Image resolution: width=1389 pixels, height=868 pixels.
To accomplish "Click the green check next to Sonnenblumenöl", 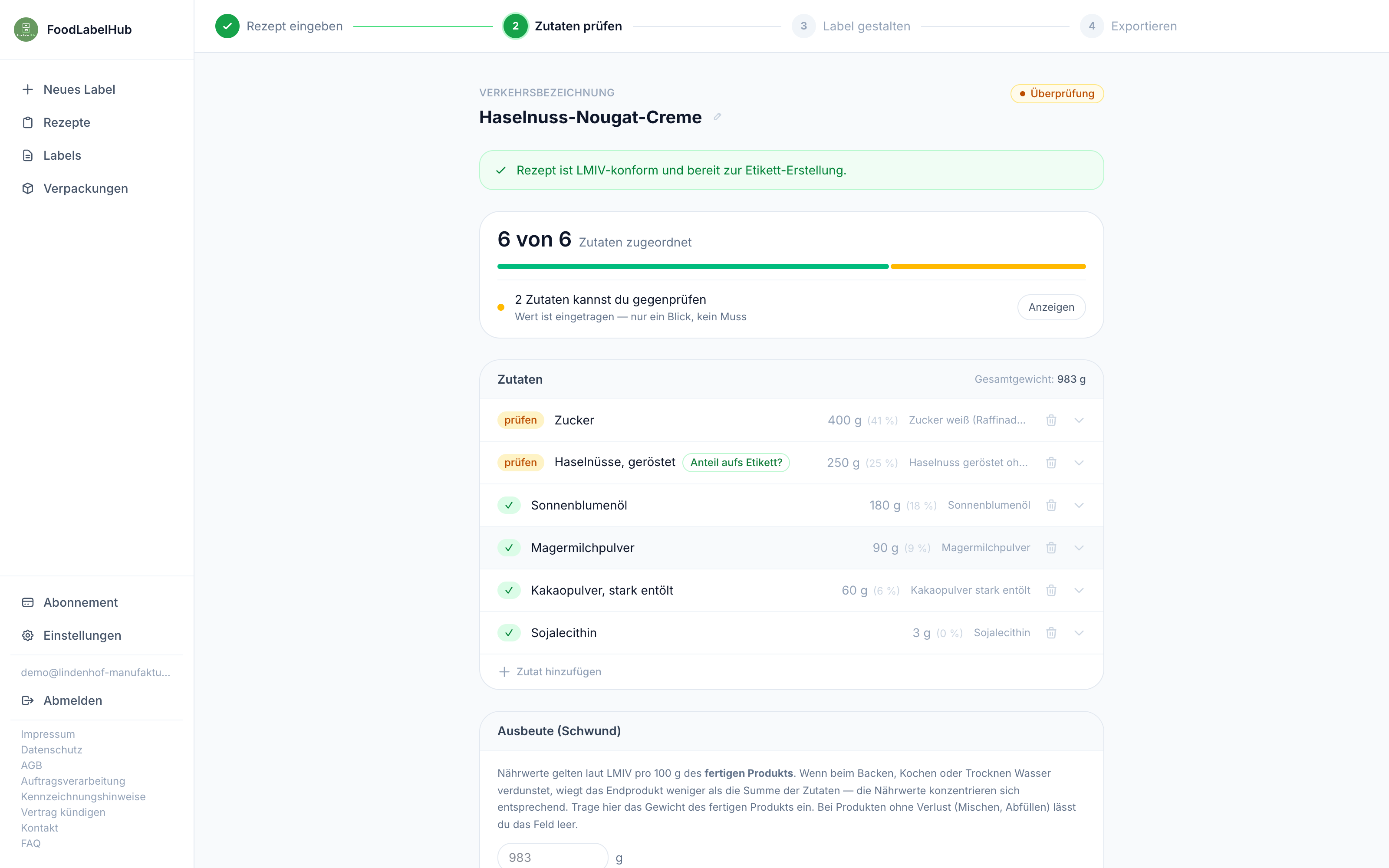I will [509, 505].
